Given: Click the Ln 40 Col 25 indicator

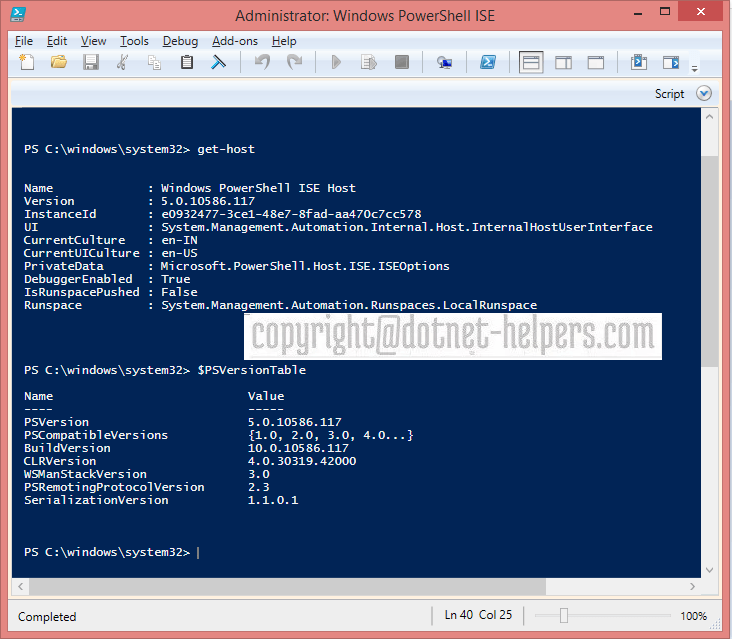Looking at the screenshot, I should point(479,615).
